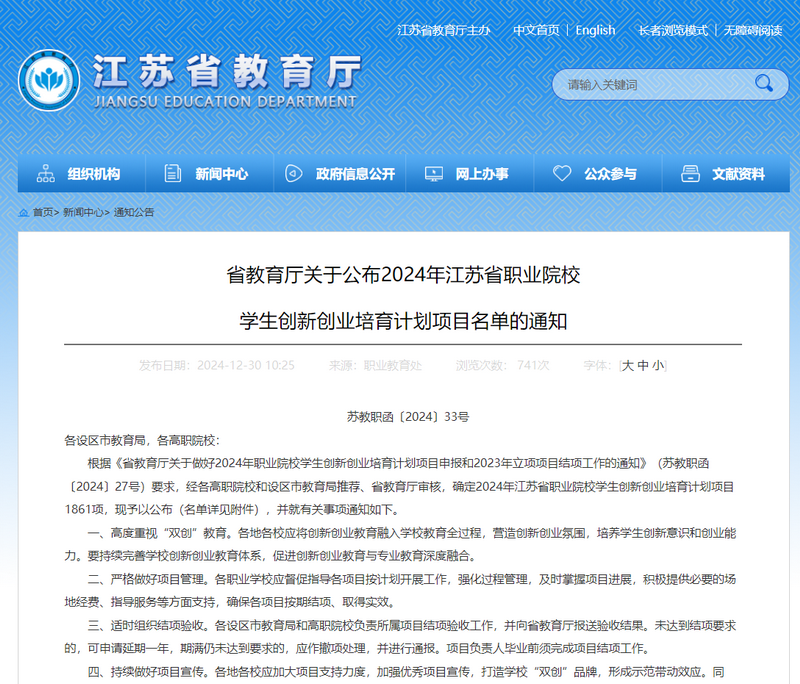Click the 政府信息公开 info circle icon
The image size is (800, 684).
click(292, 172)
